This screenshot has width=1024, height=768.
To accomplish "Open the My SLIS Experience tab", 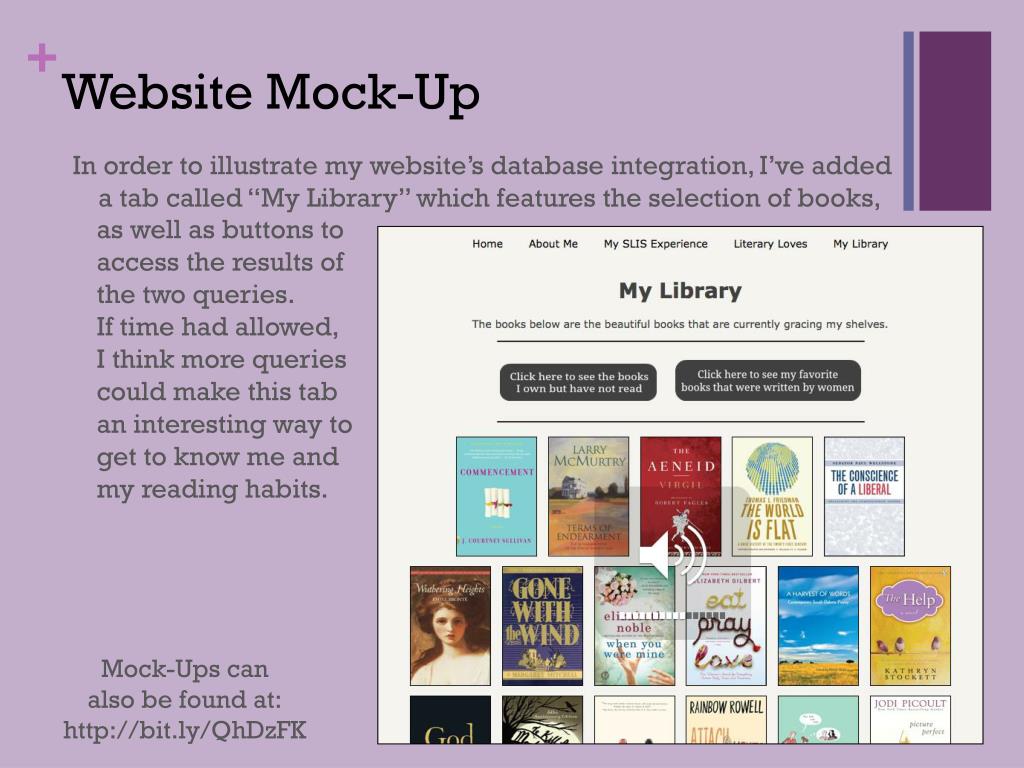I will click(656, 244).
